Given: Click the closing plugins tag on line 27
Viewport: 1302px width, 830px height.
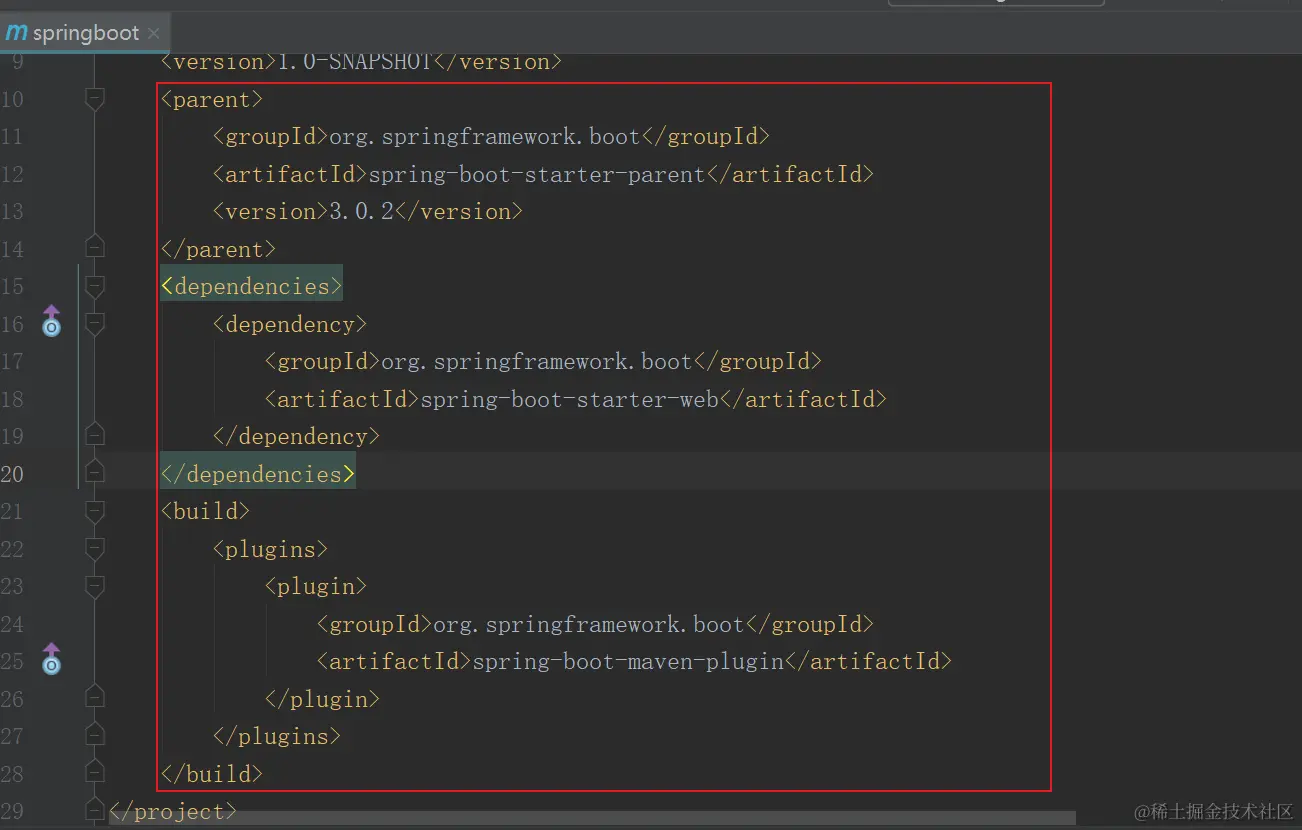Looking at the screenshot, I should click(x=277, y=736).
